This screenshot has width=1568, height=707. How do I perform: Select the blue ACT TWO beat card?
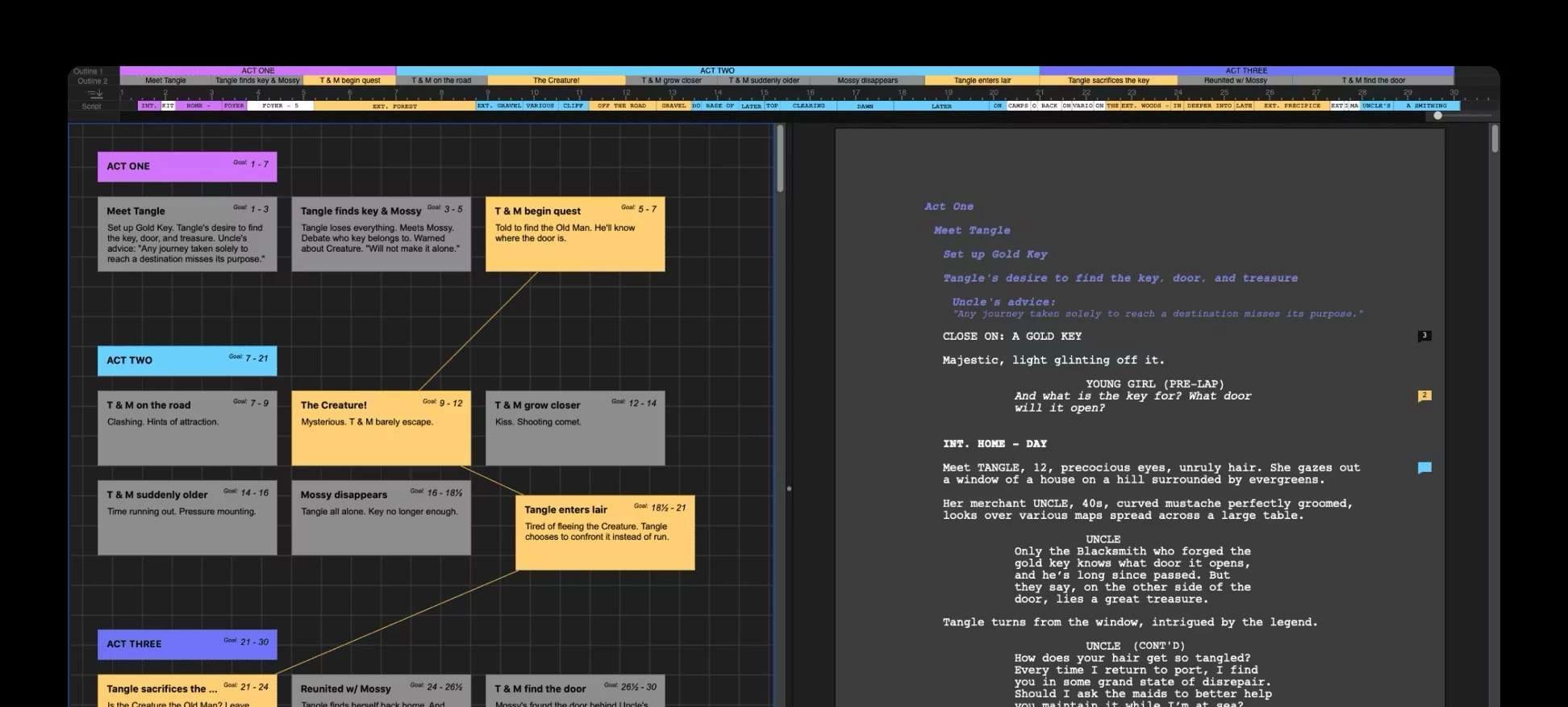(187, 361)
